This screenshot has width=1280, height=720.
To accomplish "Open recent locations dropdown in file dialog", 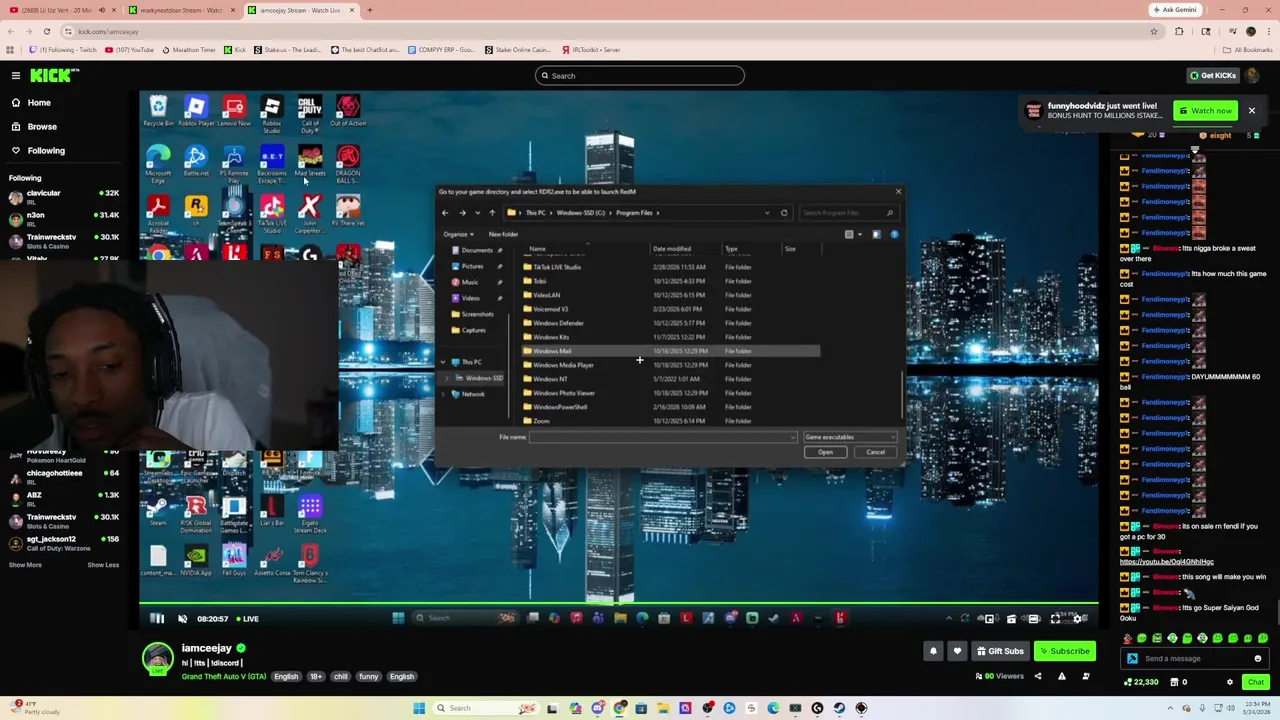I will (477, 213).
